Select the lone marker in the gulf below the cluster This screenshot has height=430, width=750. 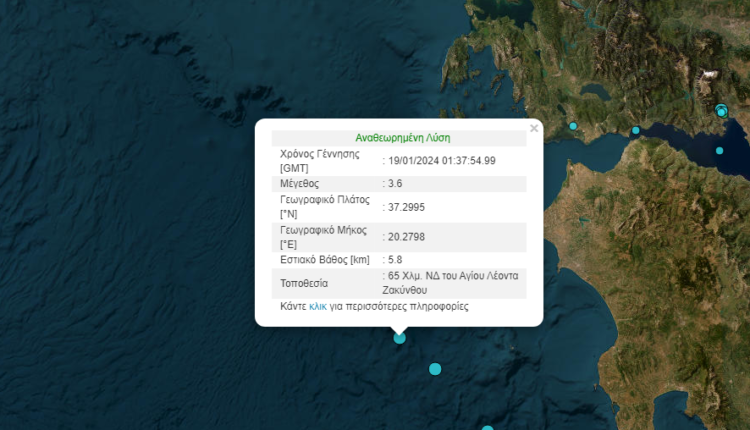719,151
